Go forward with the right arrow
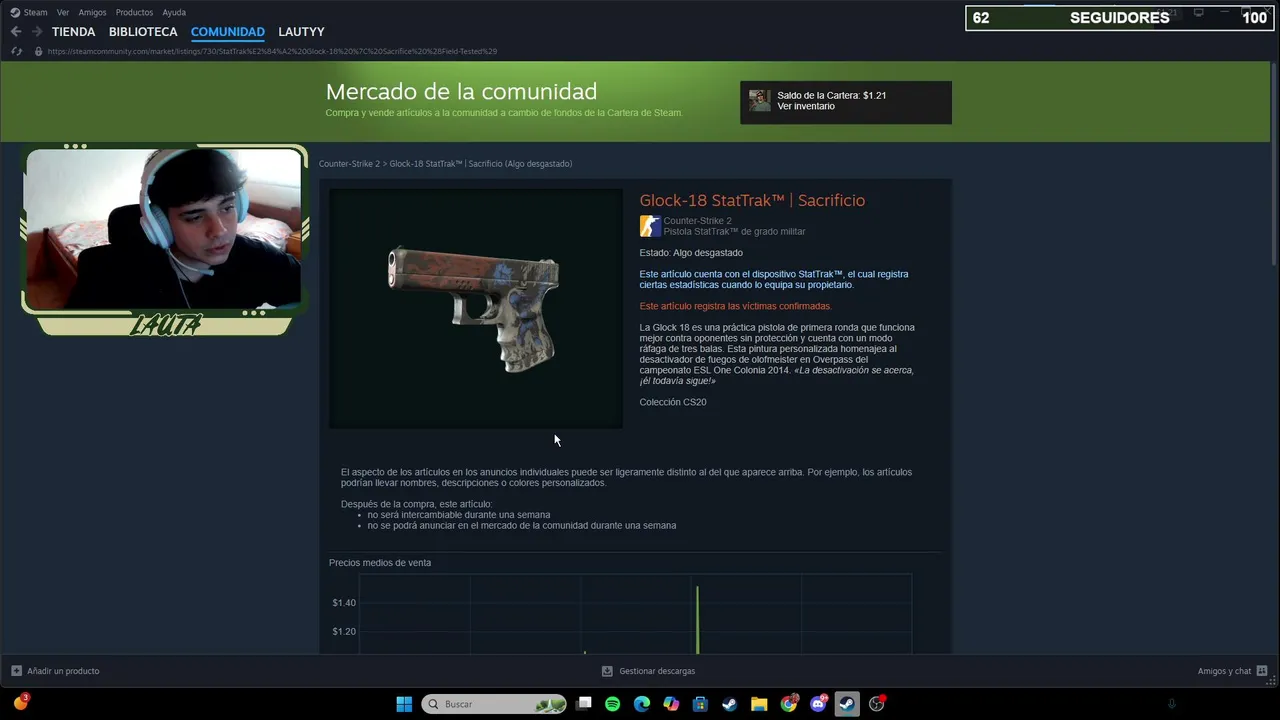1280x720 pixels. tap(37, 32)
